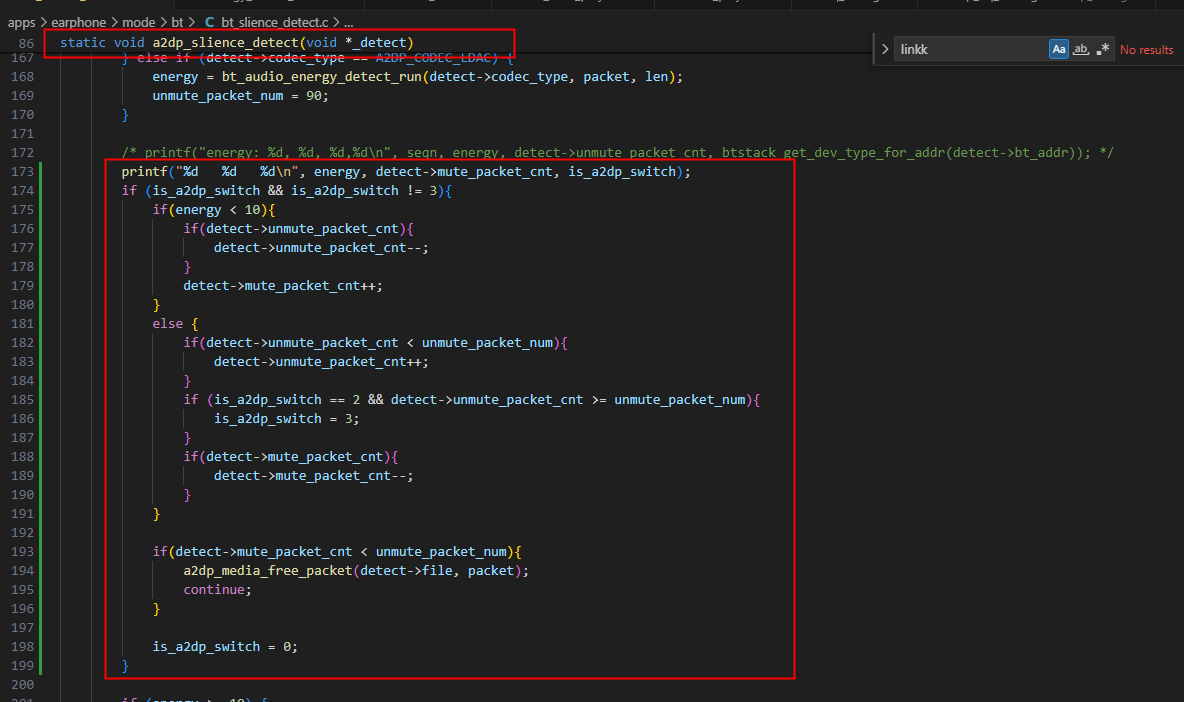Open the "bt" breadcrumb folder
Image resolution: width=1184 pixels, height=702 pixels.
tap(177, 23)
